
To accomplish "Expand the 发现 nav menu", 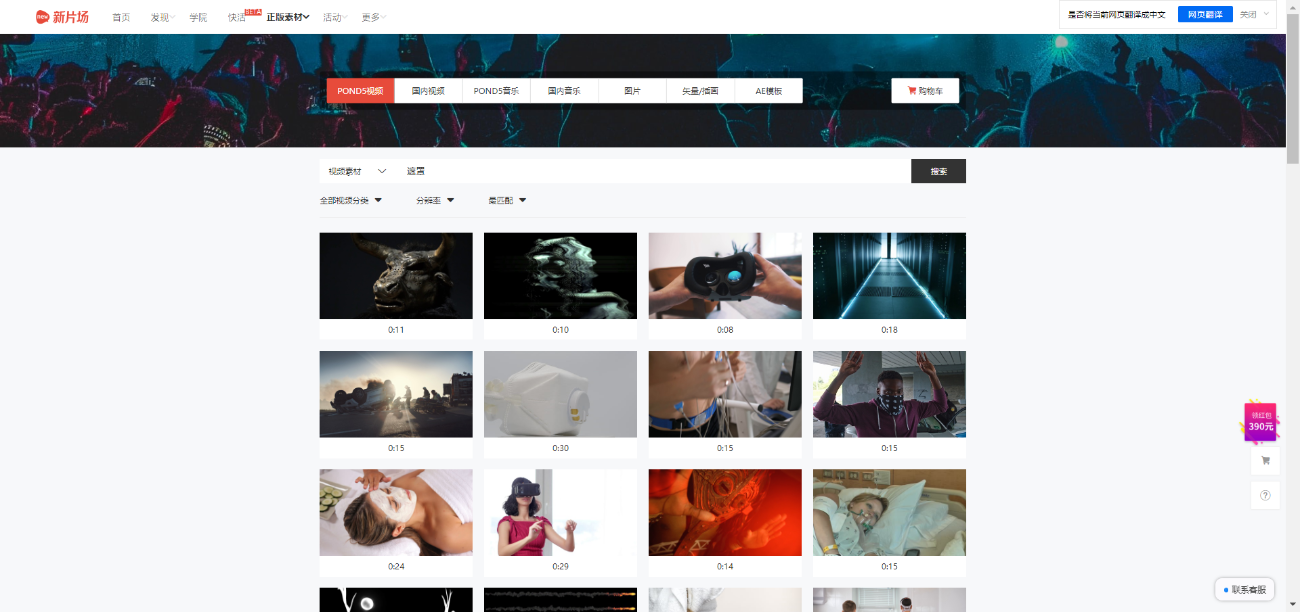I will coord(162,17).
